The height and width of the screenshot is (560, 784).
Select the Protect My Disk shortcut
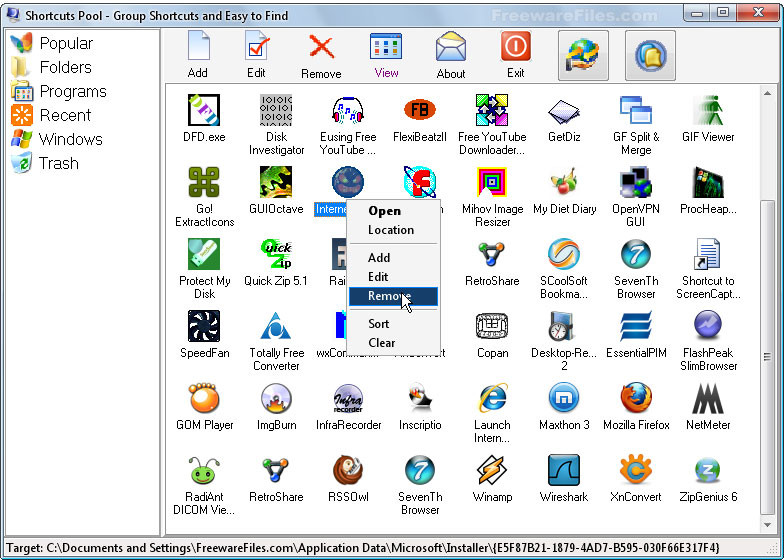[204, 269]
